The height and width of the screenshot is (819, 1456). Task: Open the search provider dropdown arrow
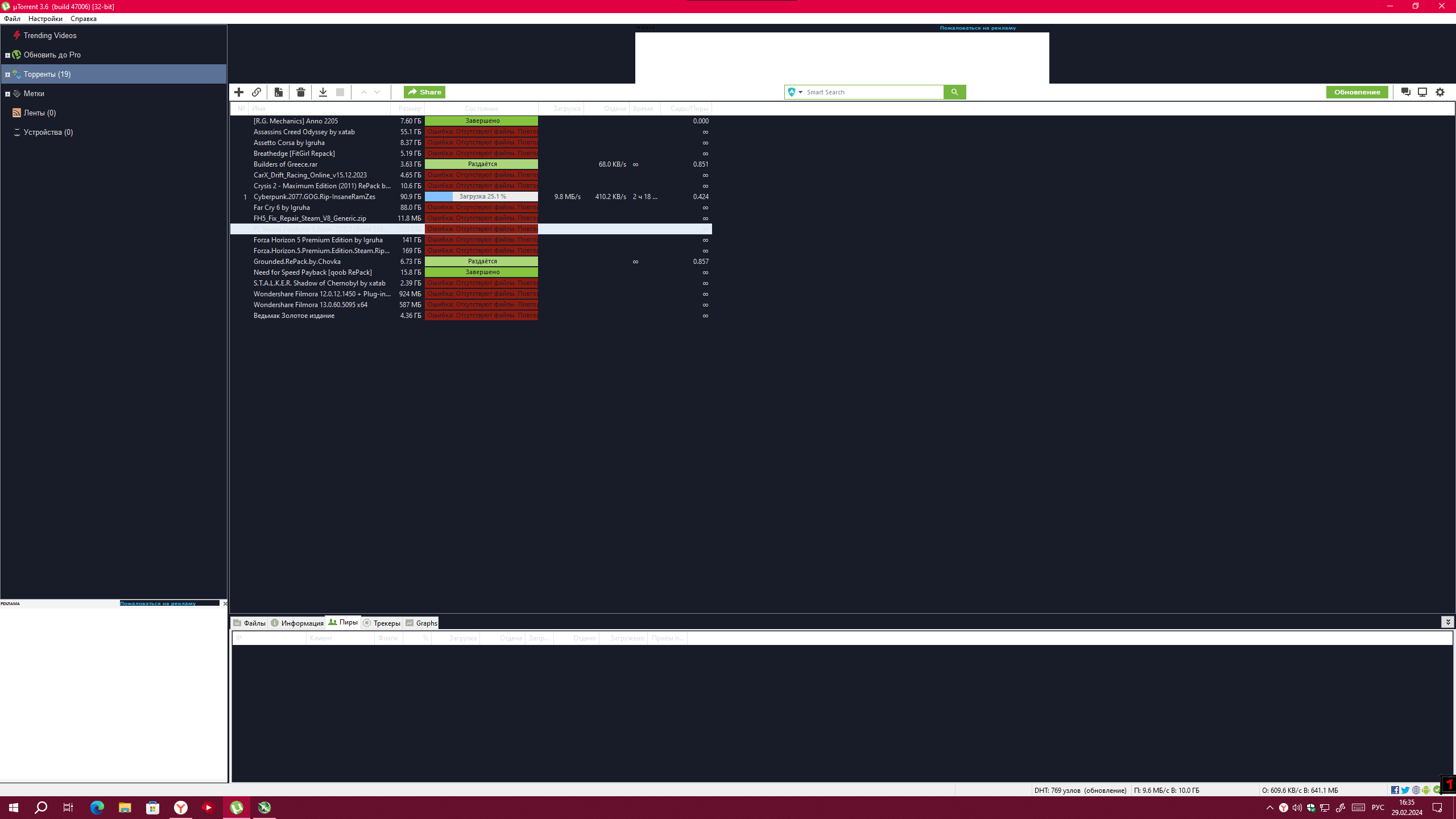point(800,92)
